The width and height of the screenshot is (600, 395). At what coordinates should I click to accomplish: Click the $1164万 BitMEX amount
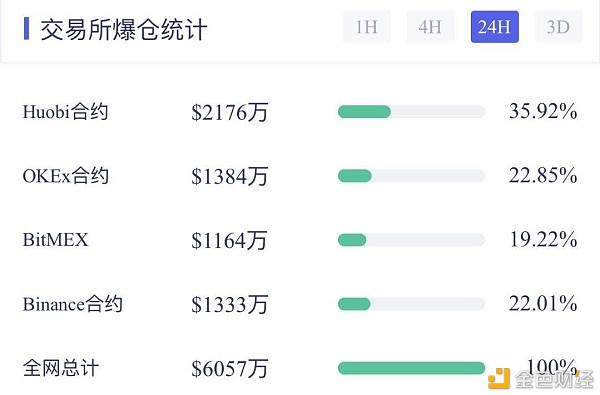coord(230,241)
